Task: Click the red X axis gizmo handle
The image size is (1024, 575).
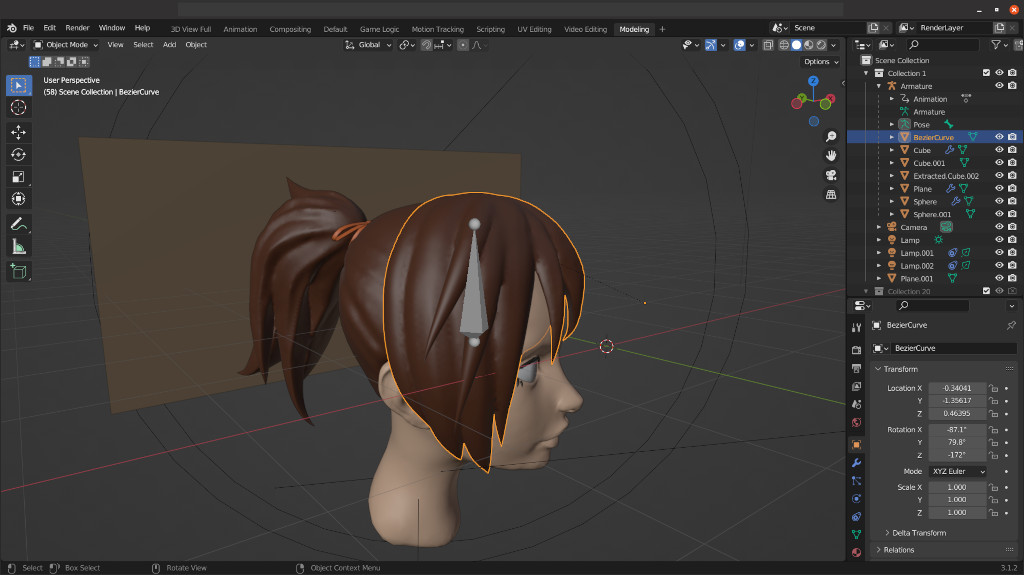Action: (x=831, y=99)
